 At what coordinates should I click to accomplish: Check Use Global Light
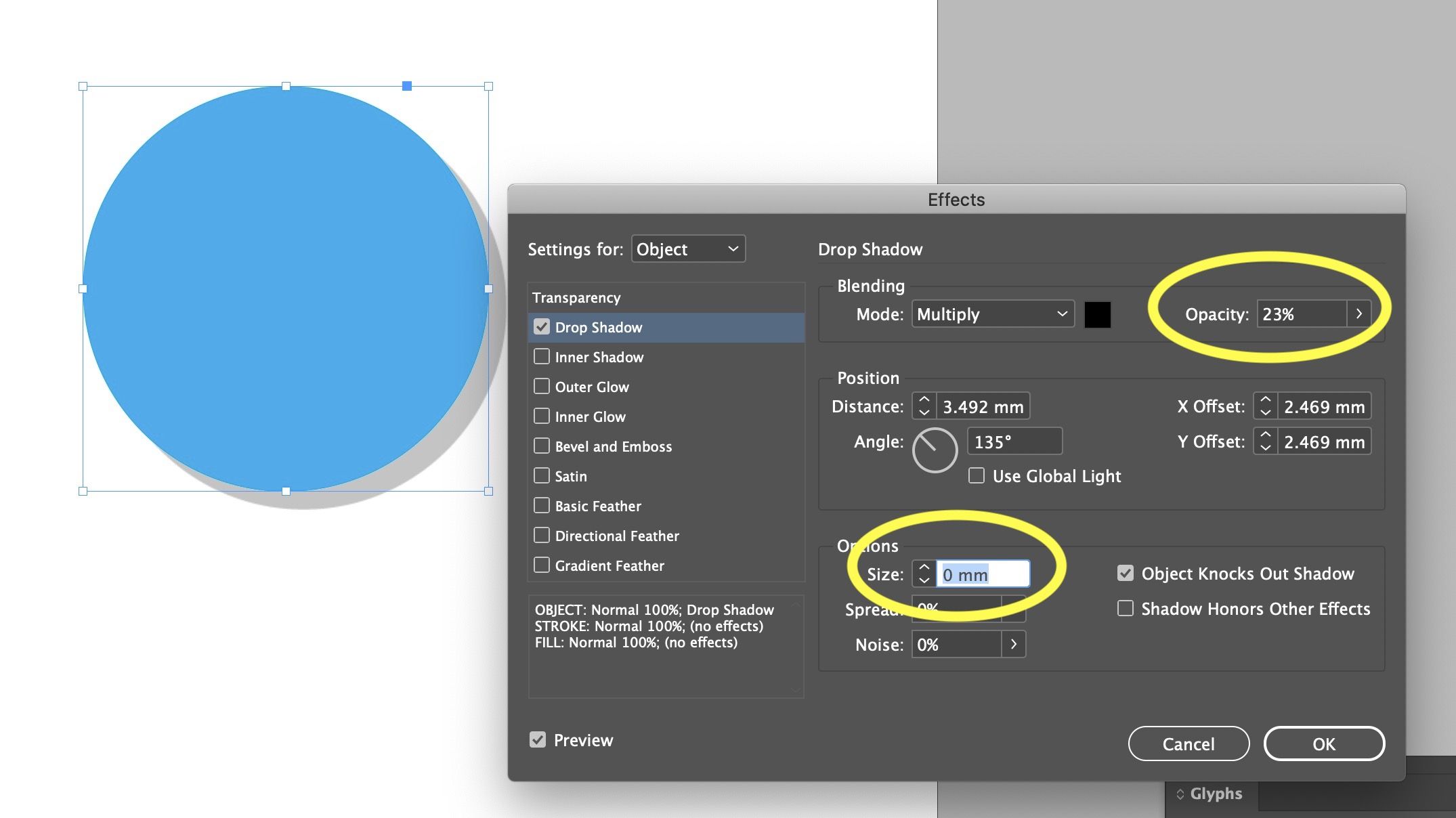(976, 475)
